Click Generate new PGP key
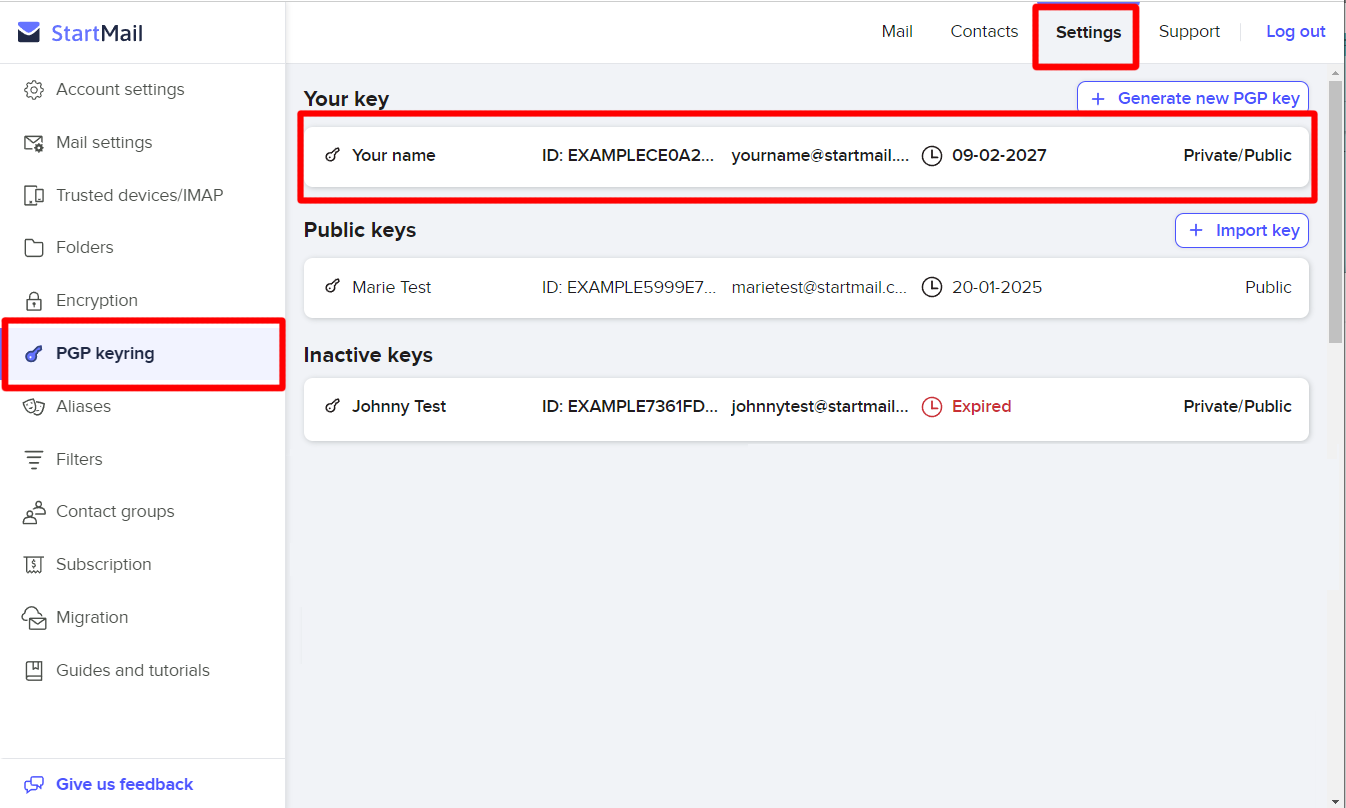The image size is (1346, 808). (1192, 98)
